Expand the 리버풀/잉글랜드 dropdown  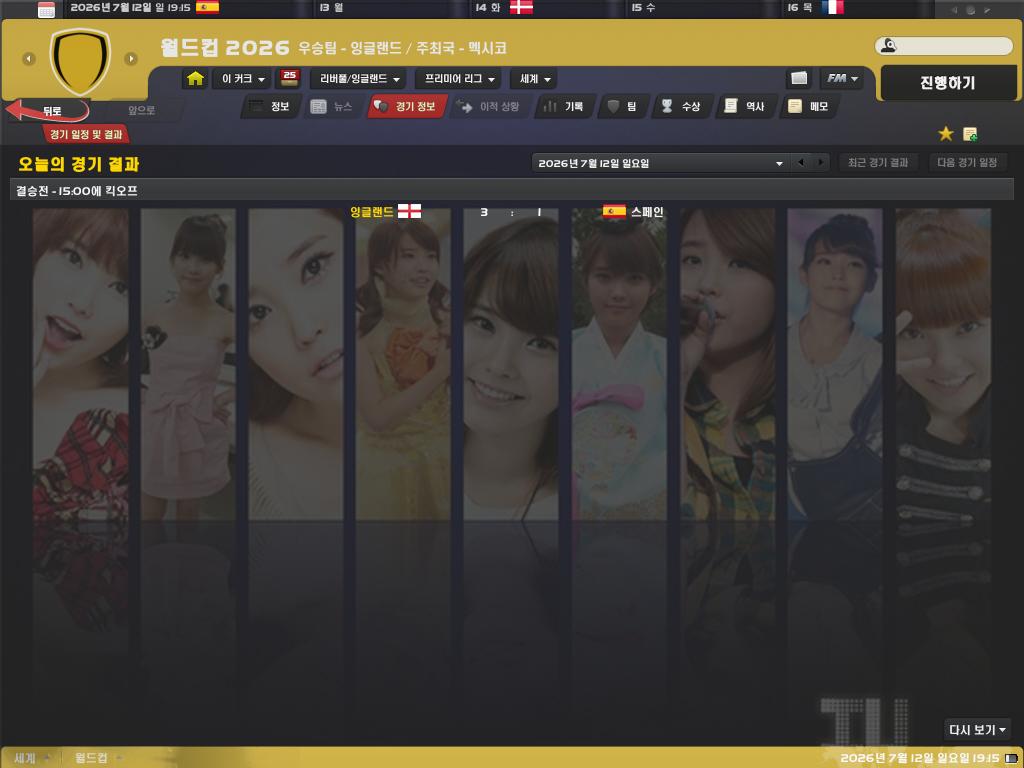coord(359,79)
